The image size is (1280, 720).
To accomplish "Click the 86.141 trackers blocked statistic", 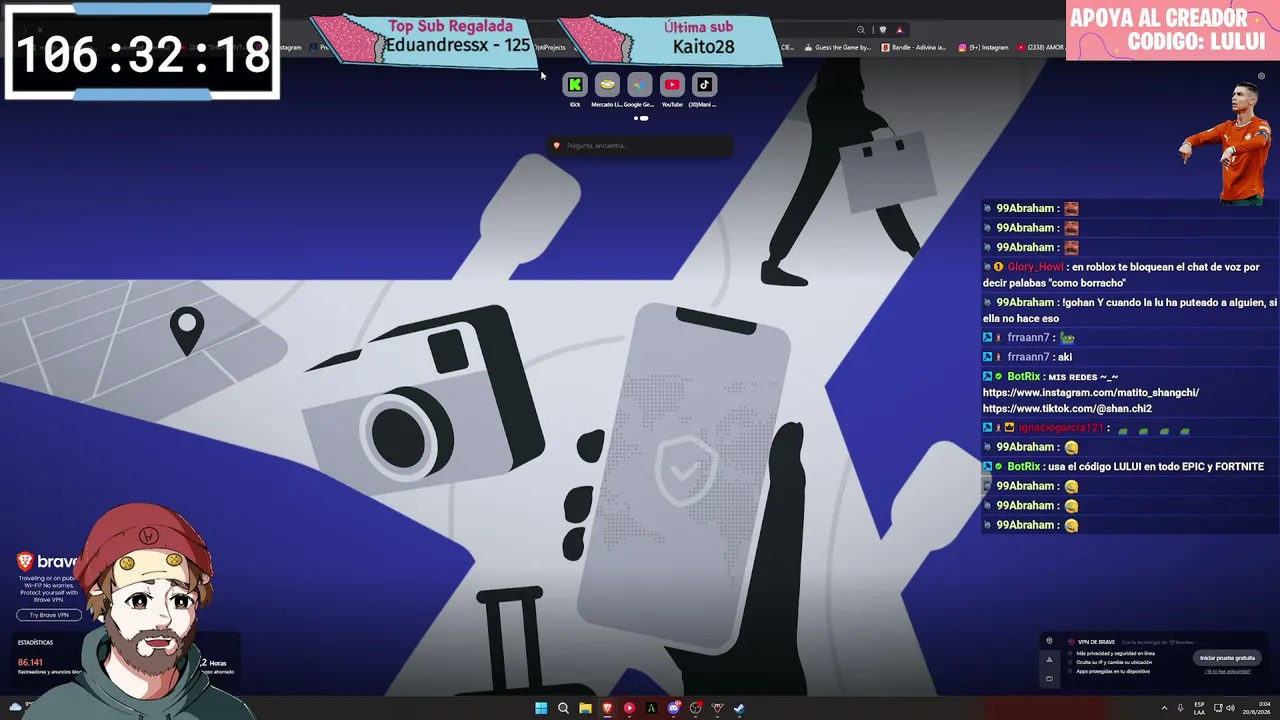I will coord(30,662).
